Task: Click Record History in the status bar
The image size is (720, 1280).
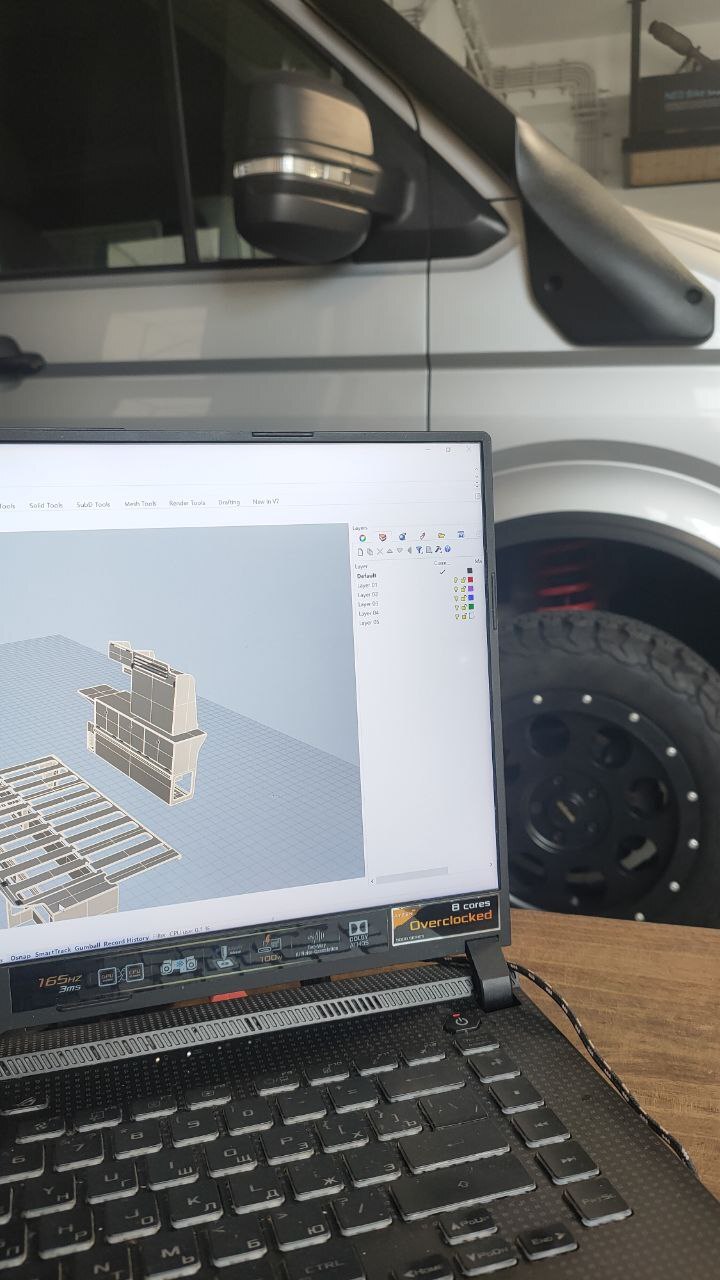Action: tap(126, 939)
